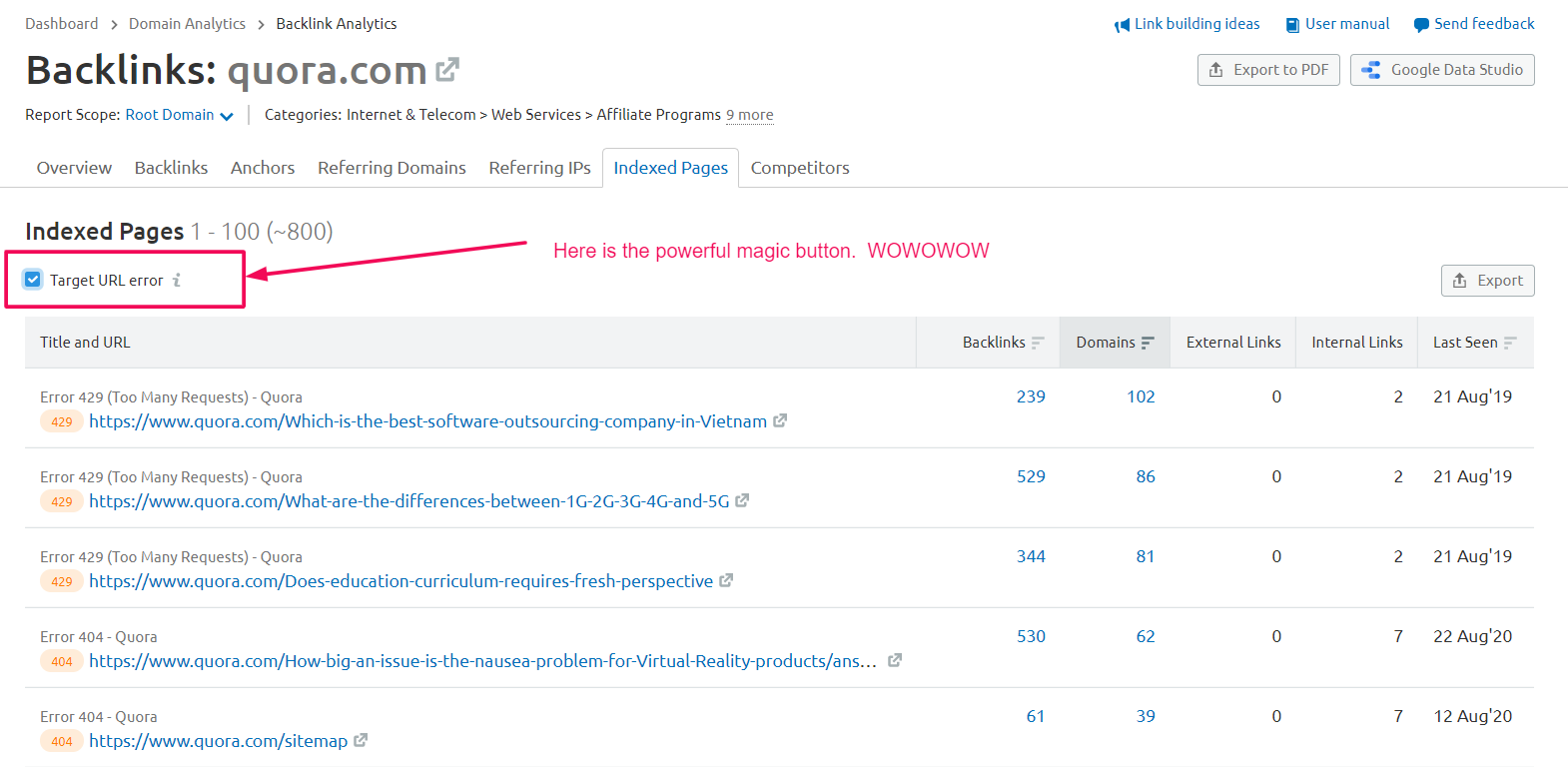Image resolution: width=1568 pixels, height=767 pixels.
Task: Click backlinks count 529
Action: click(x=1031, y=476)
